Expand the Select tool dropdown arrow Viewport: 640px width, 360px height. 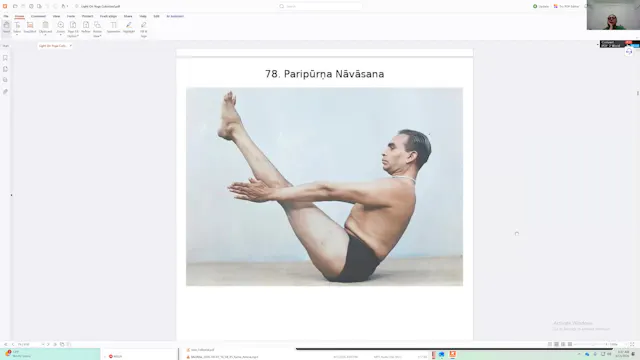17,35
